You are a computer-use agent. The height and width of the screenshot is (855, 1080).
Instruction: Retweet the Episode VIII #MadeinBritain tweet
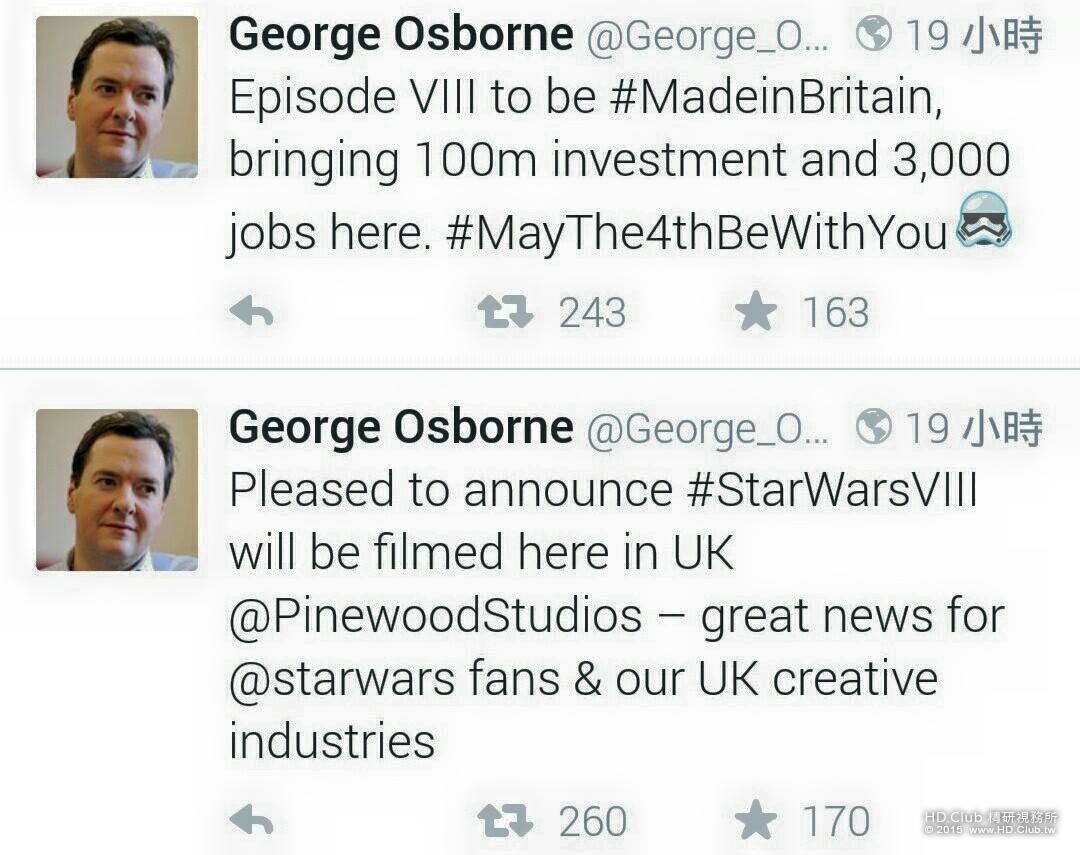point(506,314)
